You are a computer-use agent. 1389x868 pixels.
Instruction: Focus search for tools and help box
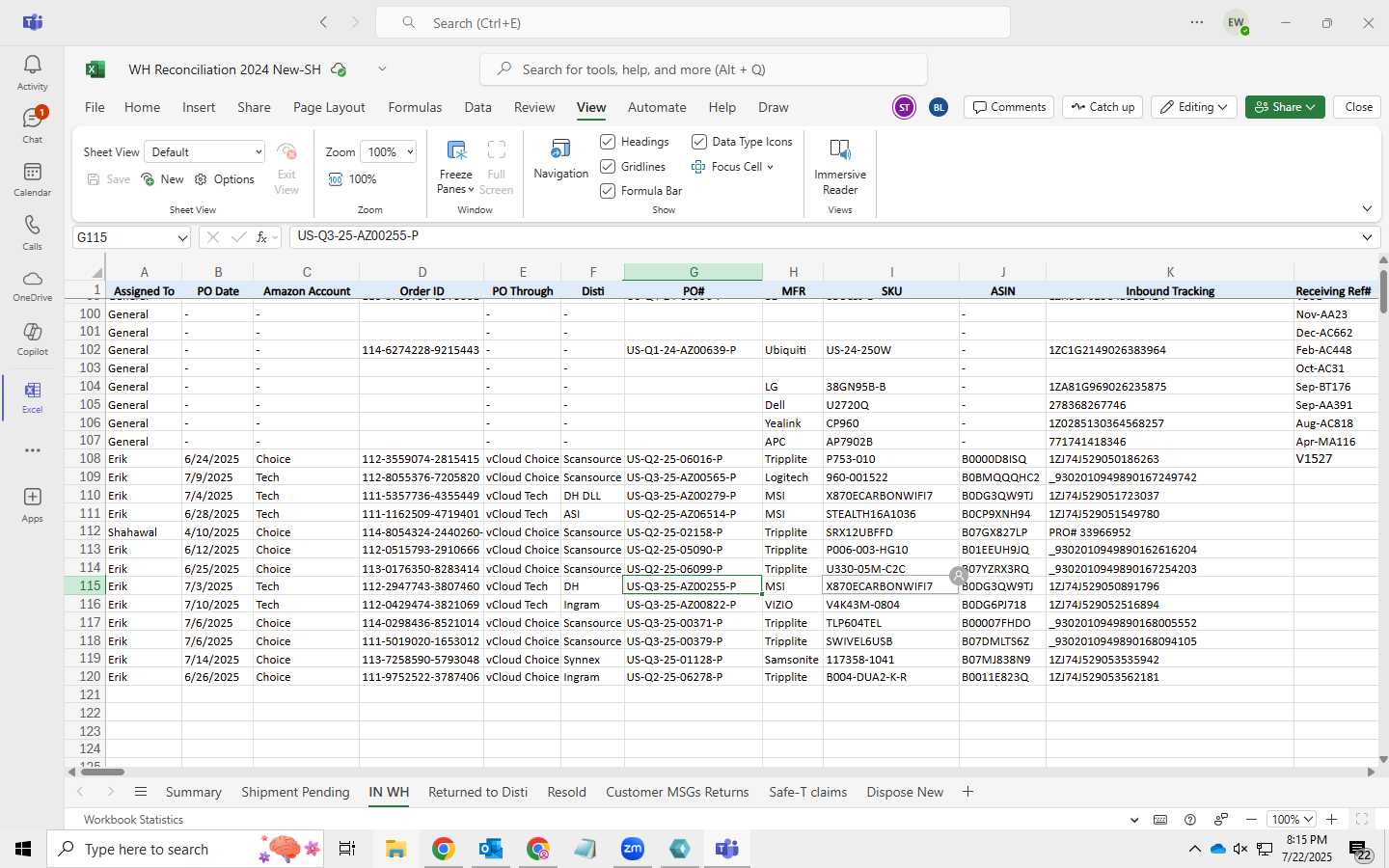point(703,69)
